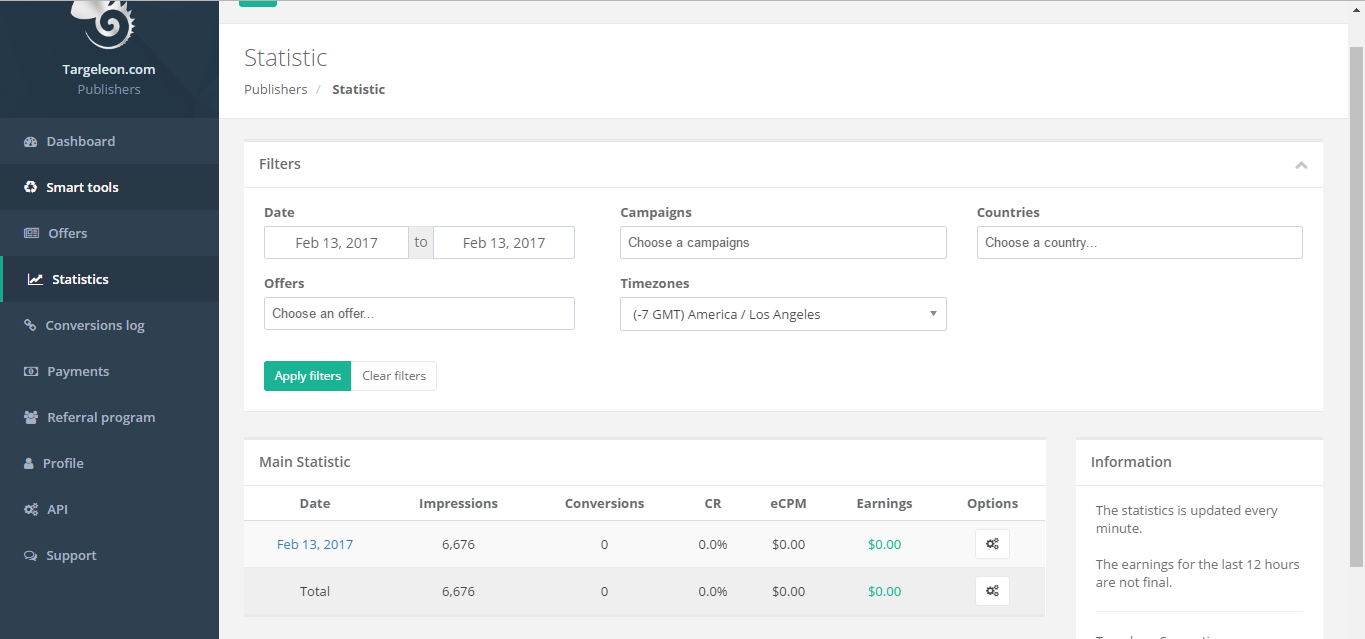Screen dimensions: 1365x639
Task: Open the Campaigns chooser field
Action: coord(783,243)
